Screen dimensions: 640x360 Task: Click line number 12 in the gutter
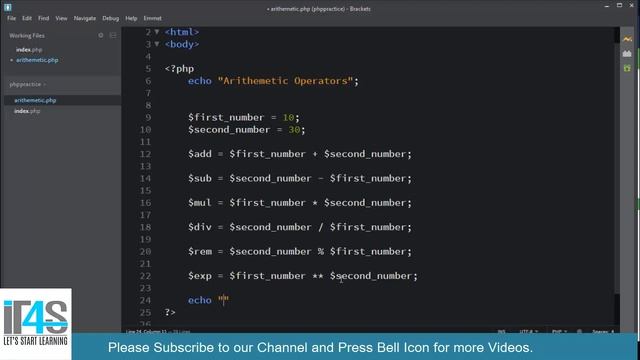tap(145, 154)
